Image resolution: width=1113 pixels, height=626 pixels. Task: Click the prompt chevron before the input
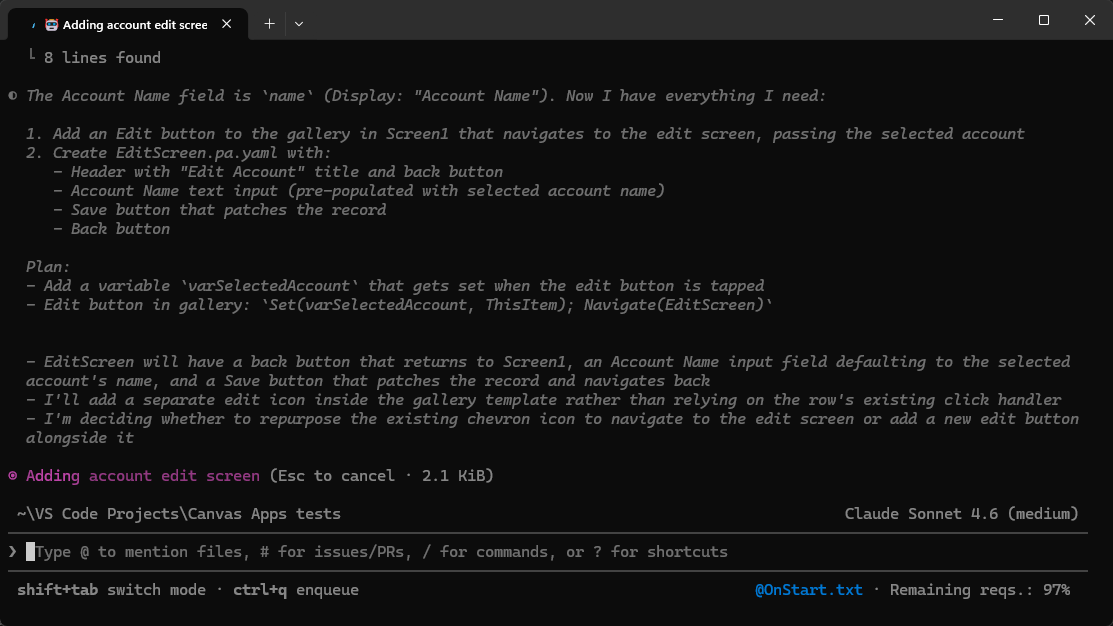coord(12,552)
